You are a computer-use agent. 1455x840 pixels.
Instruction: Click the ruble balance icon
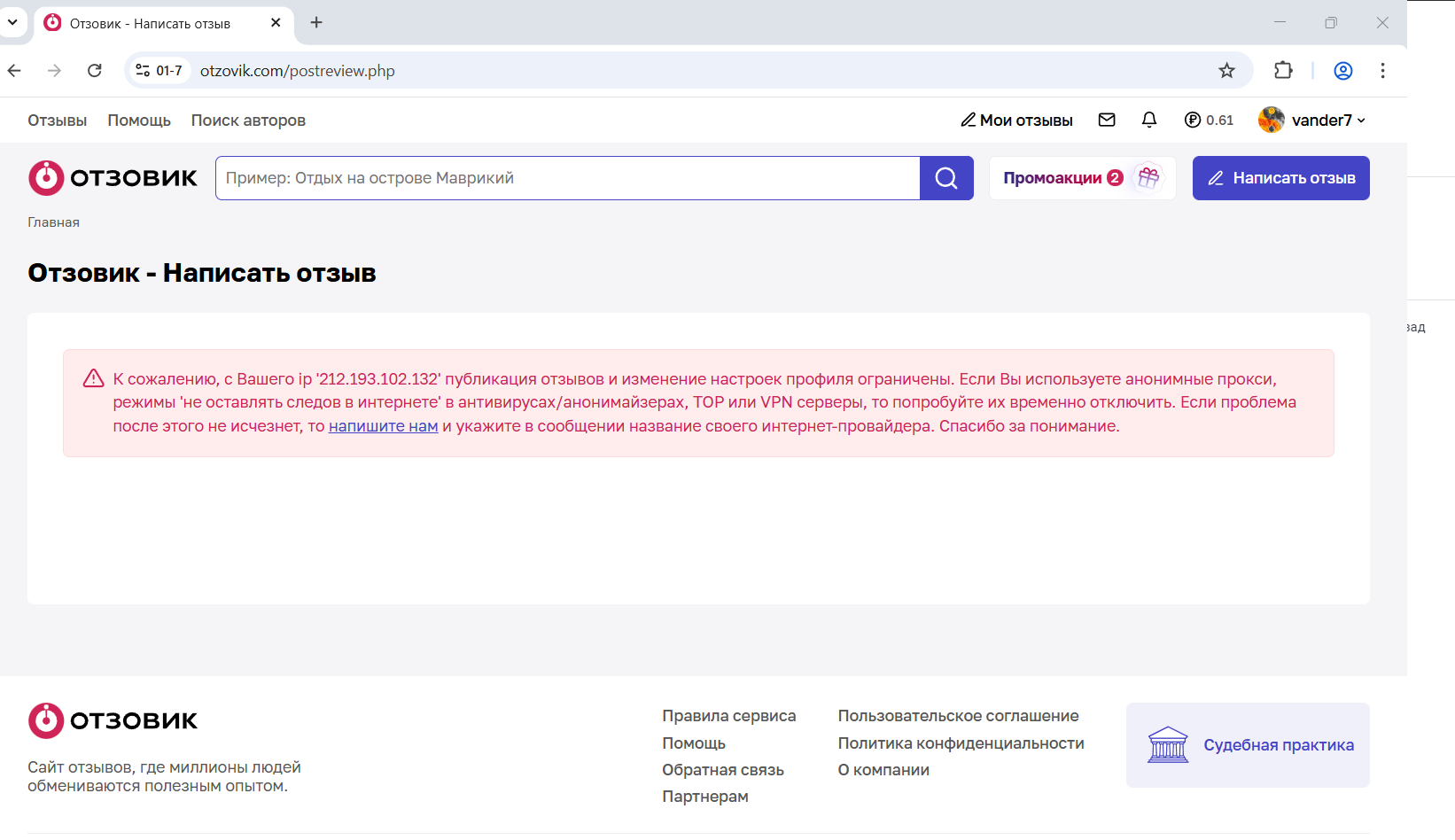pyautogui.click(x=1193, y=120)
